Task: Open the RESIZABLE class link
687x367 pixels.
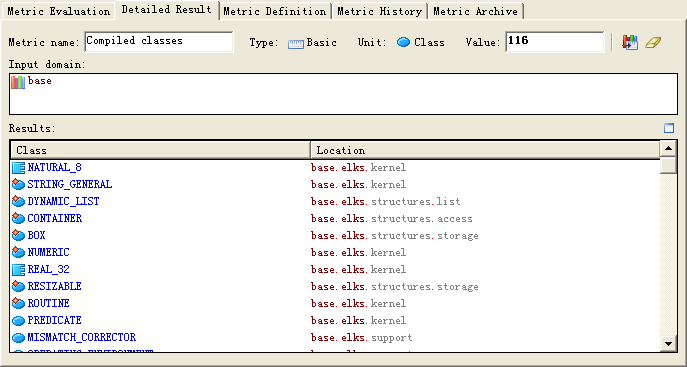Action: 54,286
